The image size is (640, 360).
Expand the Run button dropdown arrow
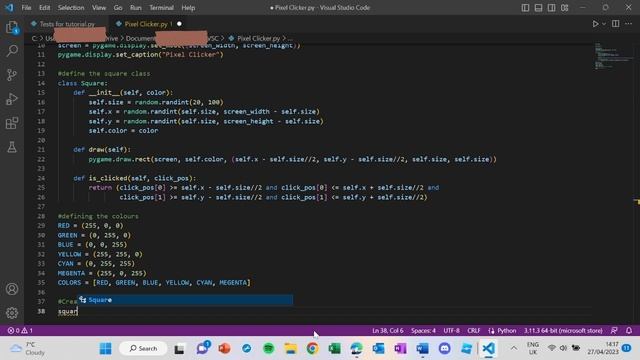(x=604, y=24)
